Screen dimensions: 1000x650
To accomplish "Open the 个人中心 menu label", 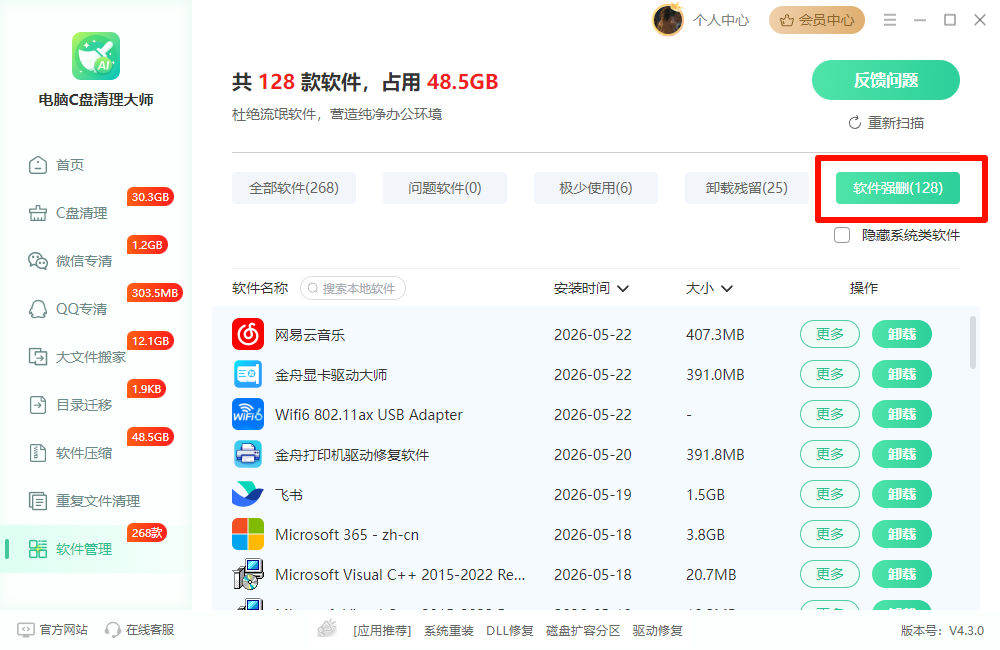I will click(721, 20).
